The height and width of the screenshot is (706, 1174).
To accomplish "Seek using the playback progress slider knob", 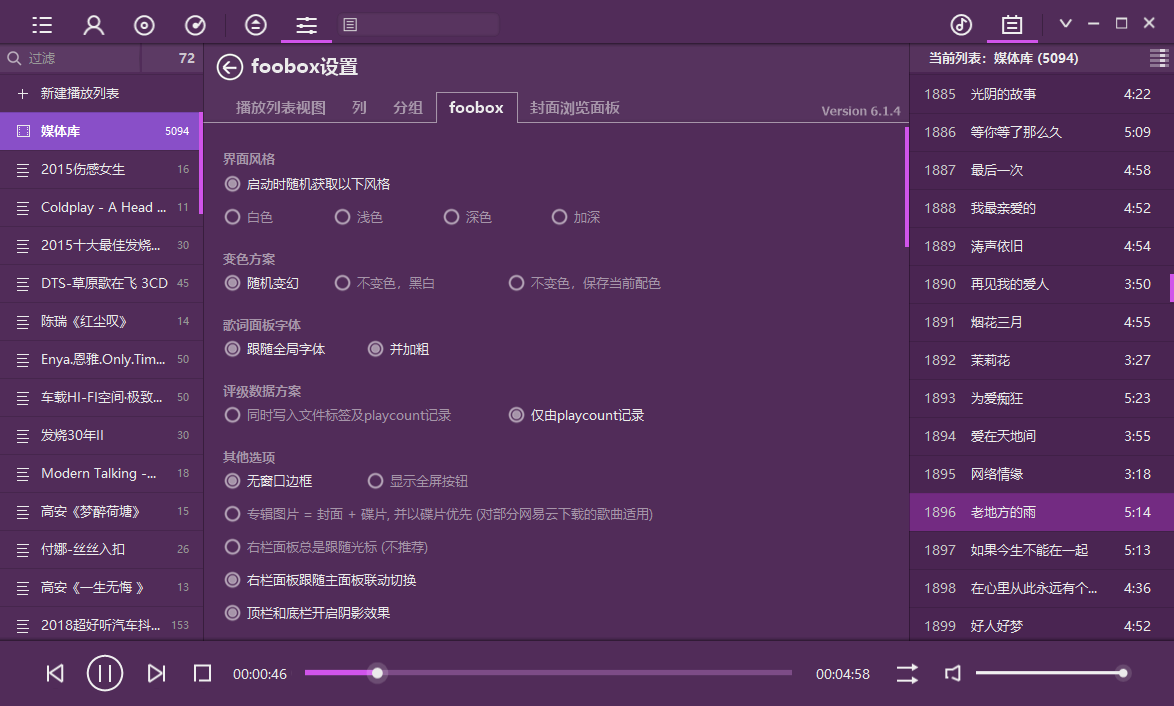I will click(377, 673).
